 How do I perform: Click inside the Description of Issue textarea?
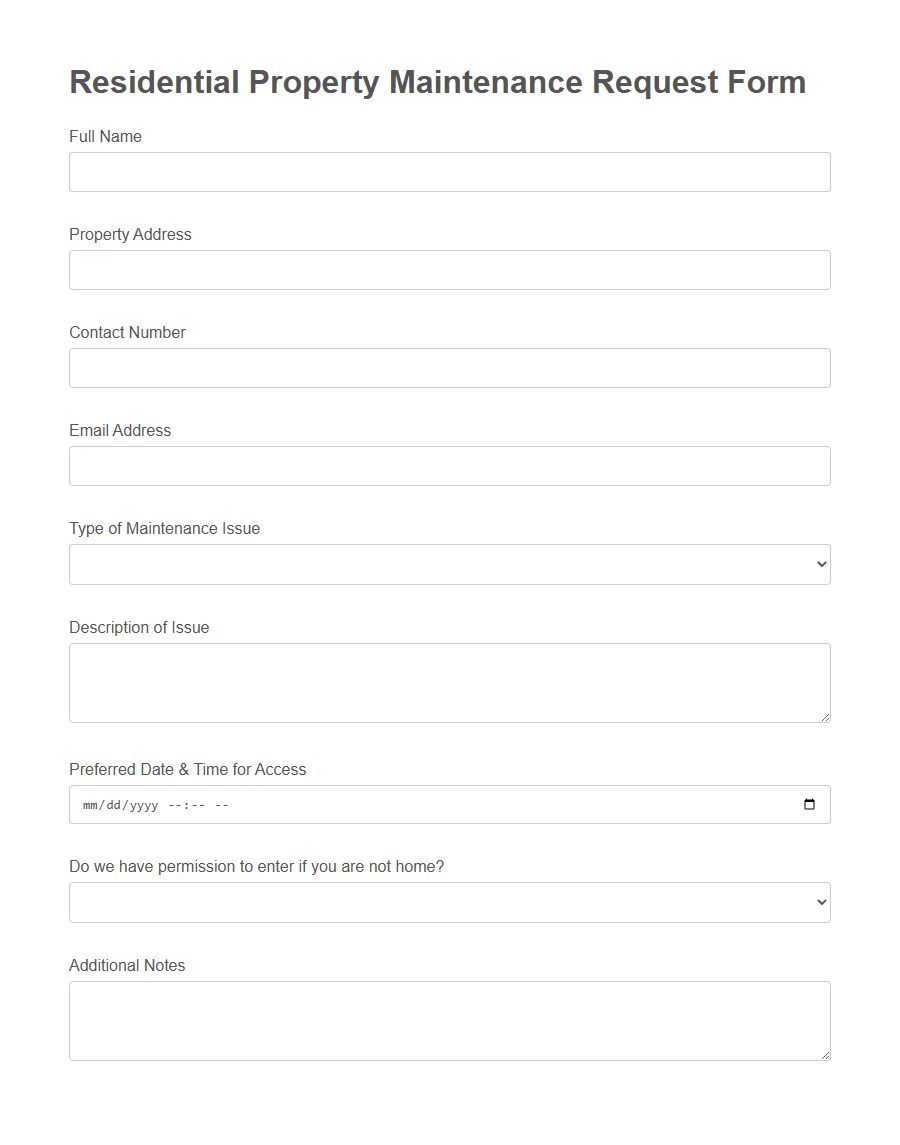click(x=449, y=682)
